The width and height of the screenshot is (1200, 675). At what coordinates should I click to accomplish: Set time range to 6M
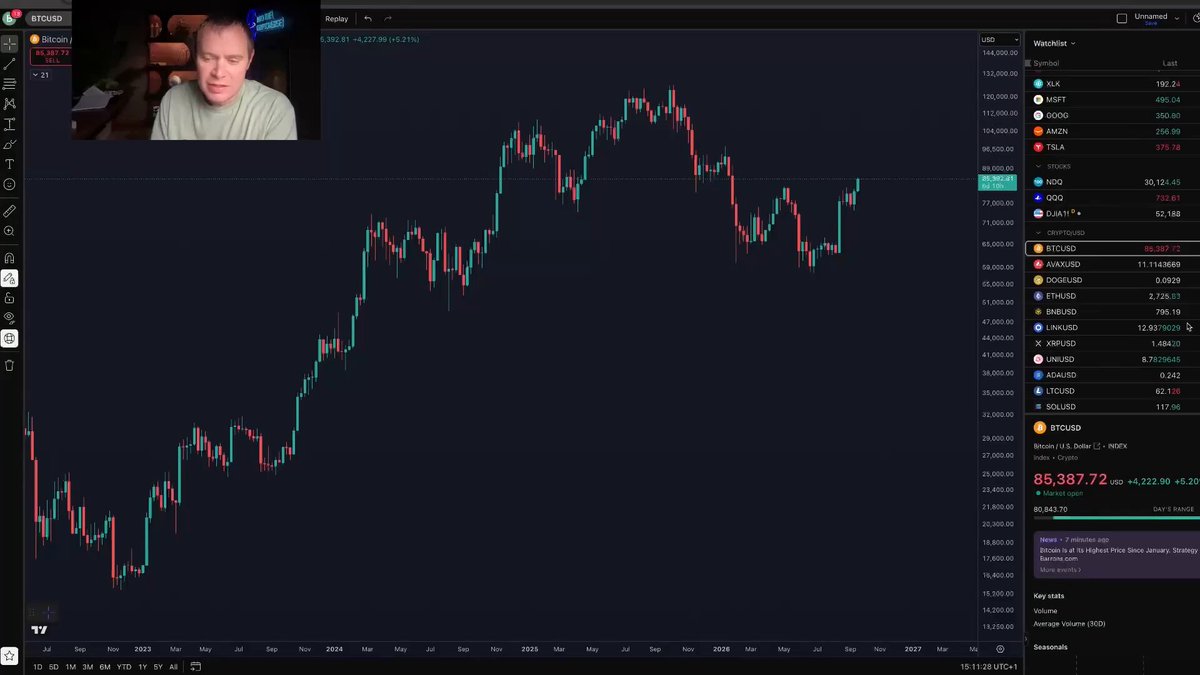coord(105,667)
